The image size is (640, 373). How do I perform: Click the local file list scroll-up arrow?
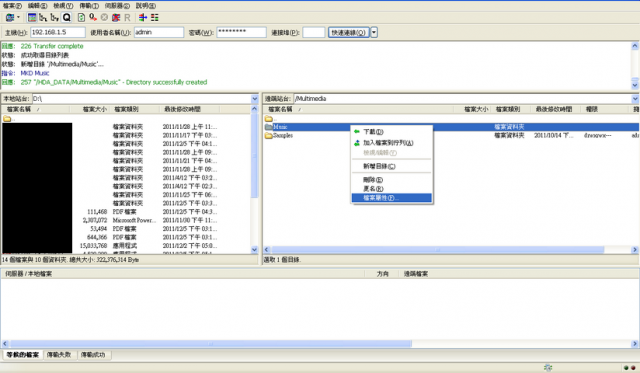pyautogui.click(x=255, y=109)
